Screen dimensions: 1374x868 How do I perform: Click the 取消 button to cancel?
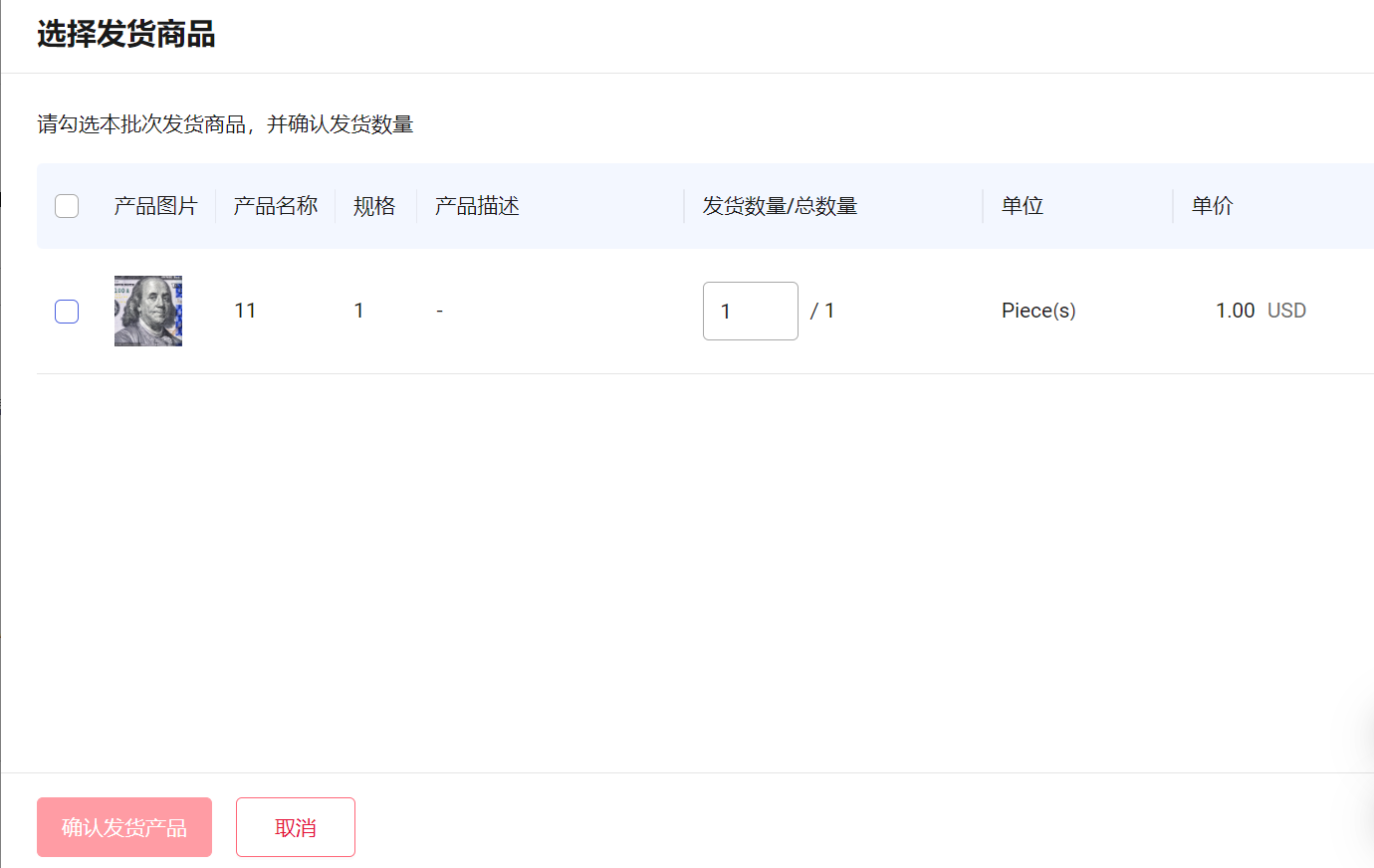(295, 826)
